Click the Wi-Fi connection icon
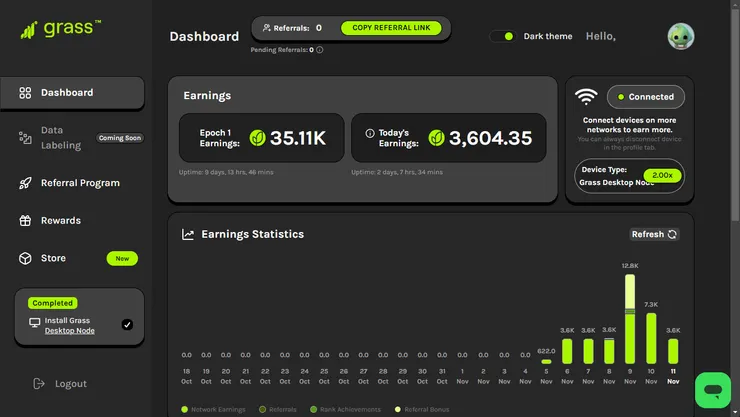 (x=586, y=97)
